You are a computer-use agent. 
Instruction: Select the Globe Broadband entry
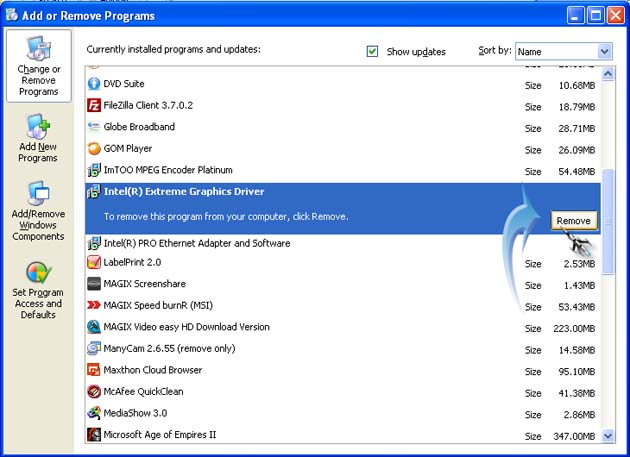pyautogui.click(x=343, y=127)
